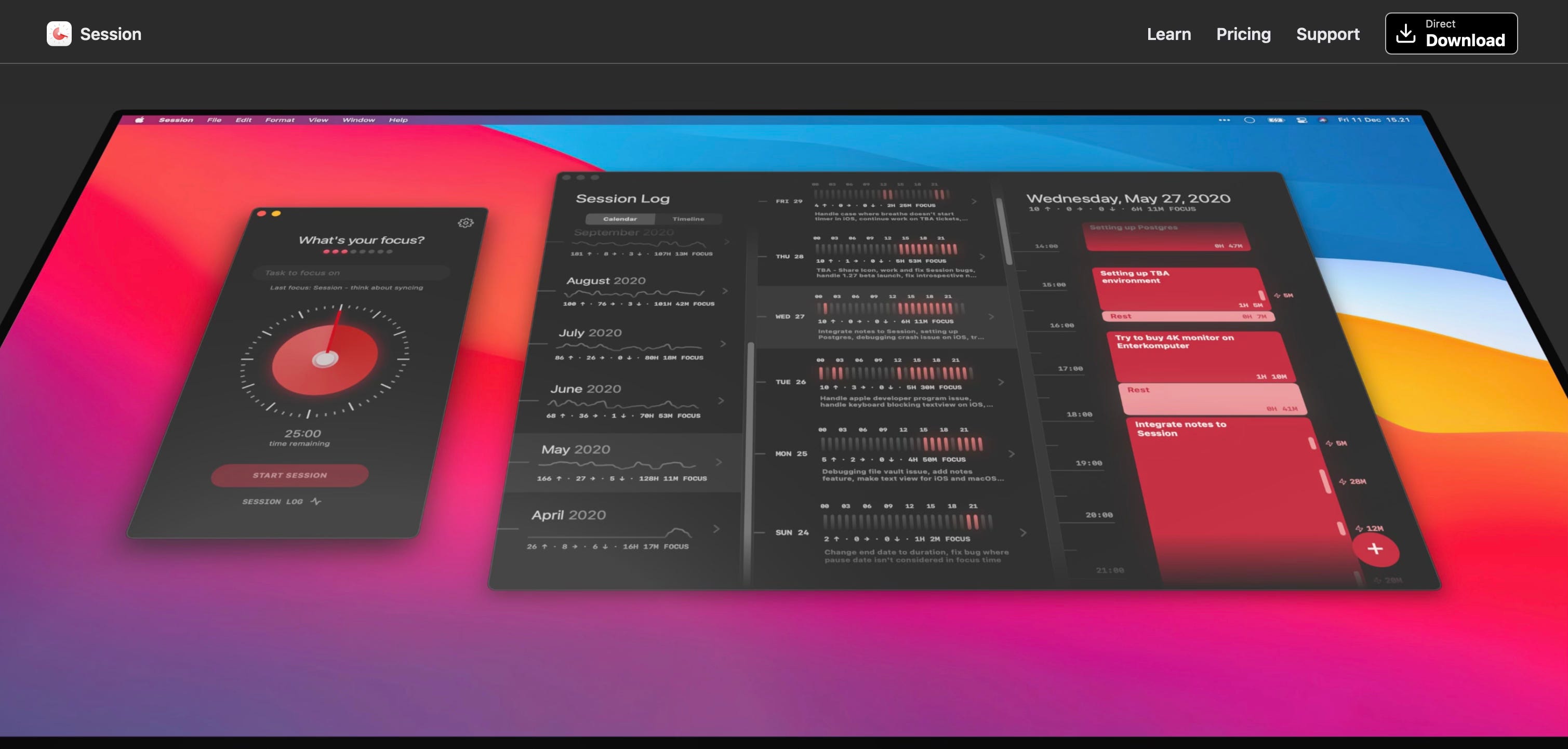1568x749 pixels.
Task: Expand August 2020 month chevron
Action: tap(725, 291)
